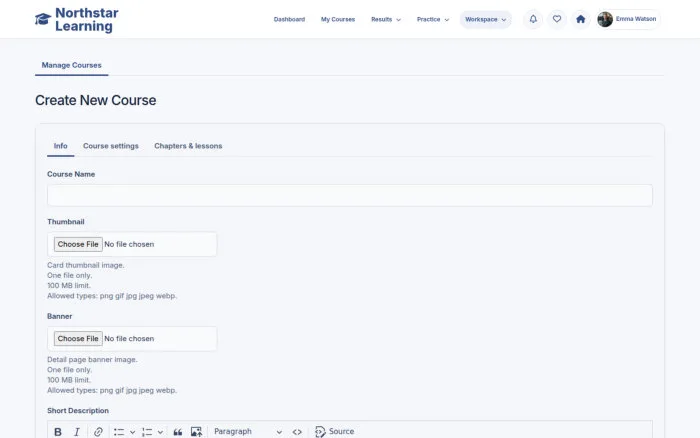Click 'Detail page banner image.' help text

coord(92,359)
